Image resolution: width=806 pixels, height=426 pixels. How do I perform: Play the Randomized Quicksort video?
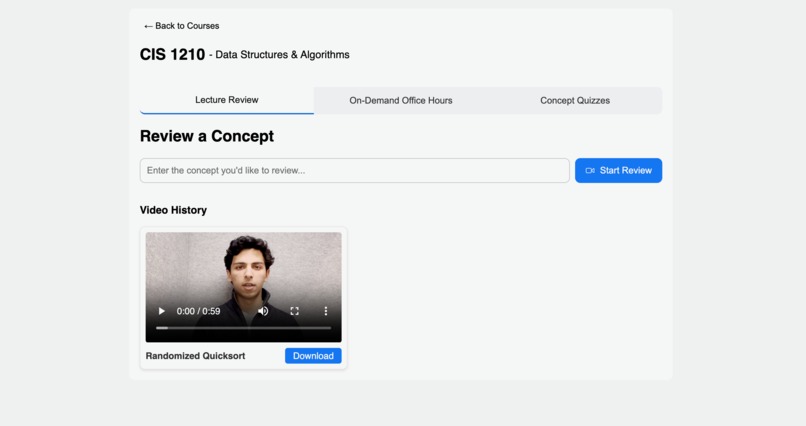coord(161,311)
